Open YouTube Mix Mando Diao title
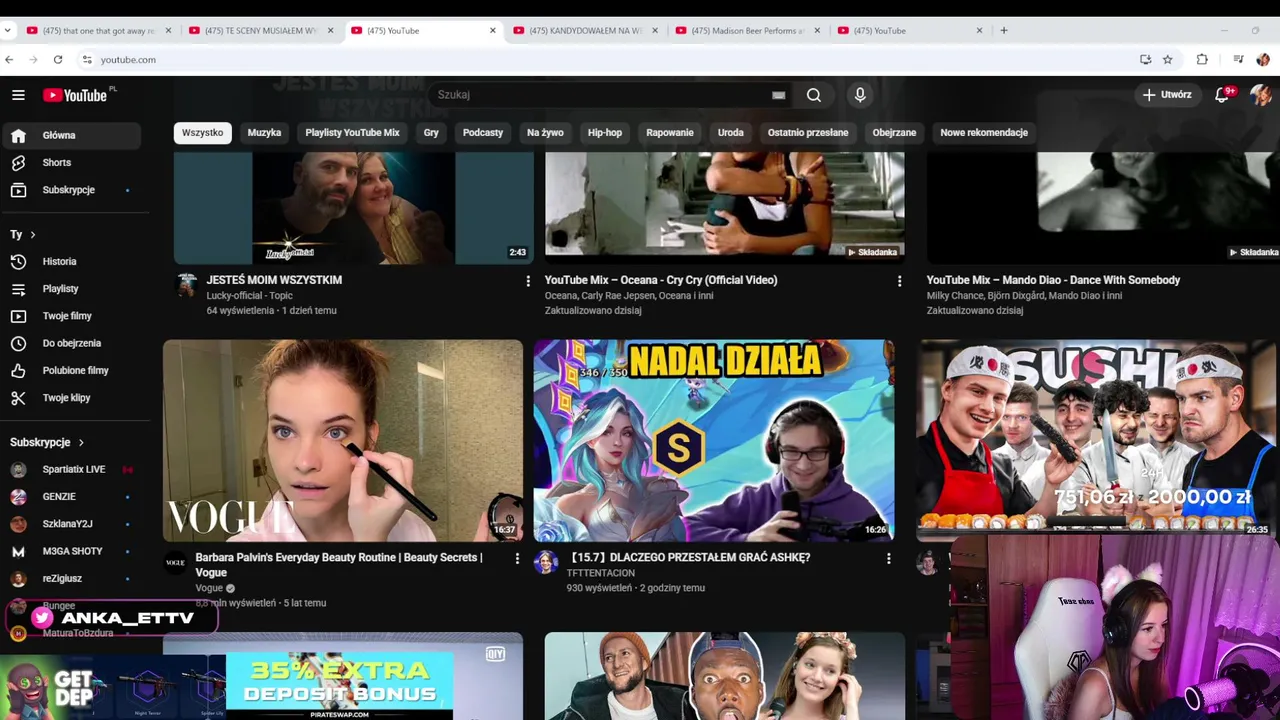This screenshot has width=1280, height=720. 1053,280
